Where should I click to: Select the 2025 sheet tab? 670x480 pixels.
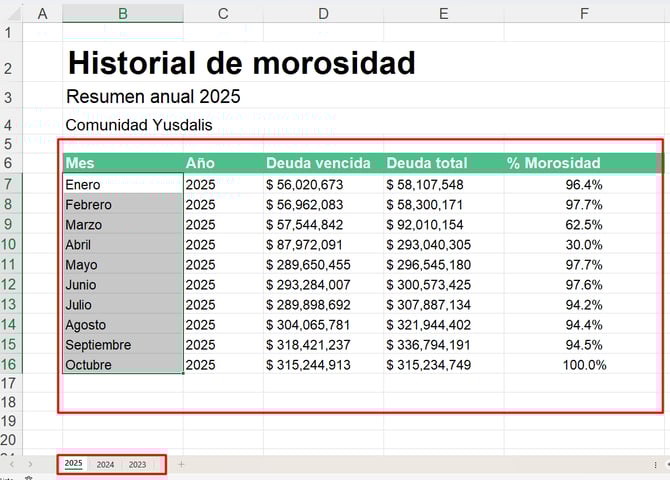click(x=74, y=464)
